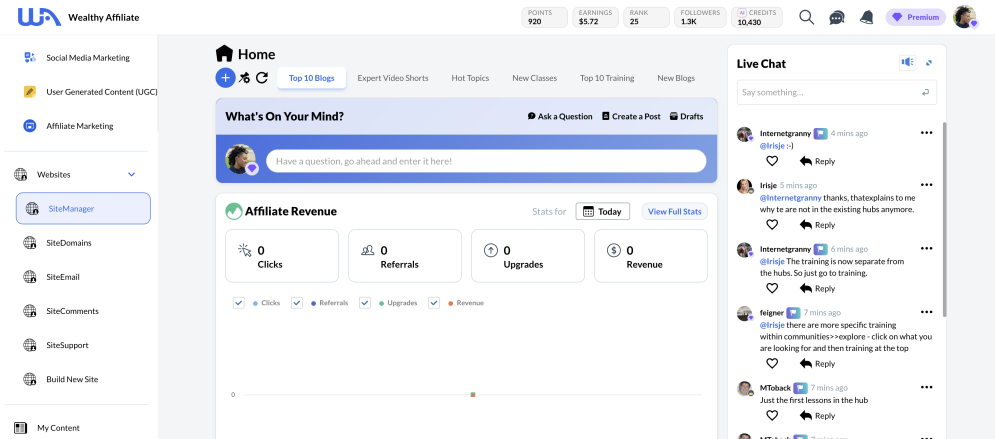995x439 pixels.
Task: Toggle the Live Chat sound speaker icon
Action: point(907,62)
